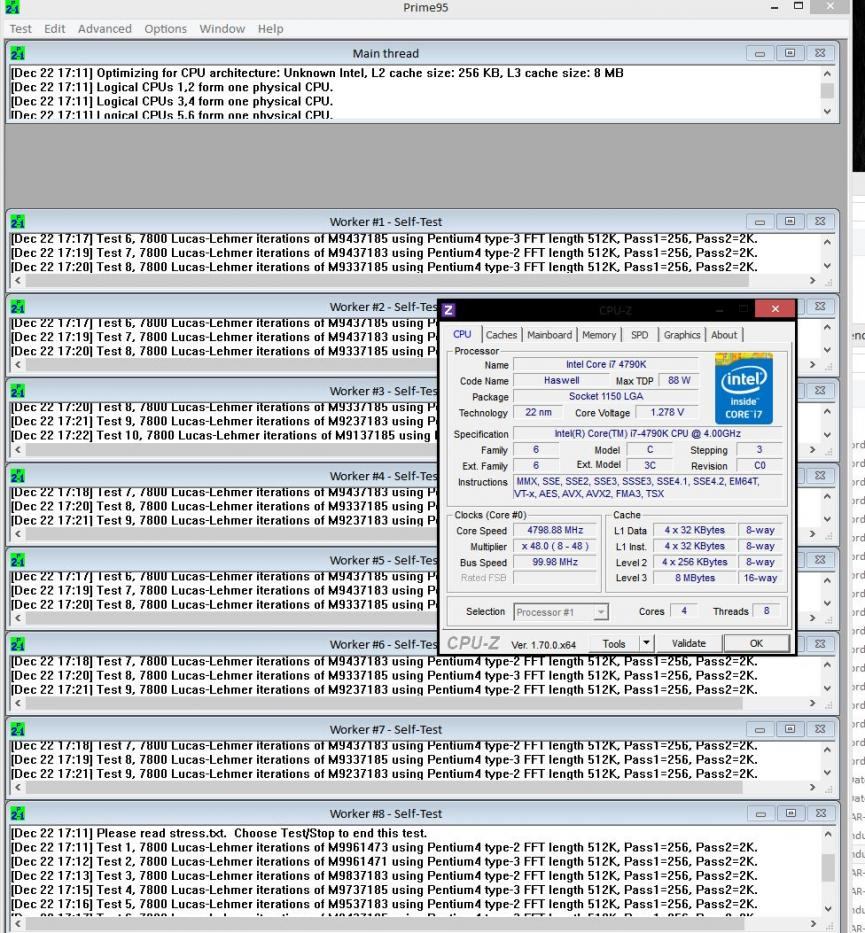The height and width of the screenshot is (933, 865).
Task: Close the Worker #8 window
Action: coord(821,813)
